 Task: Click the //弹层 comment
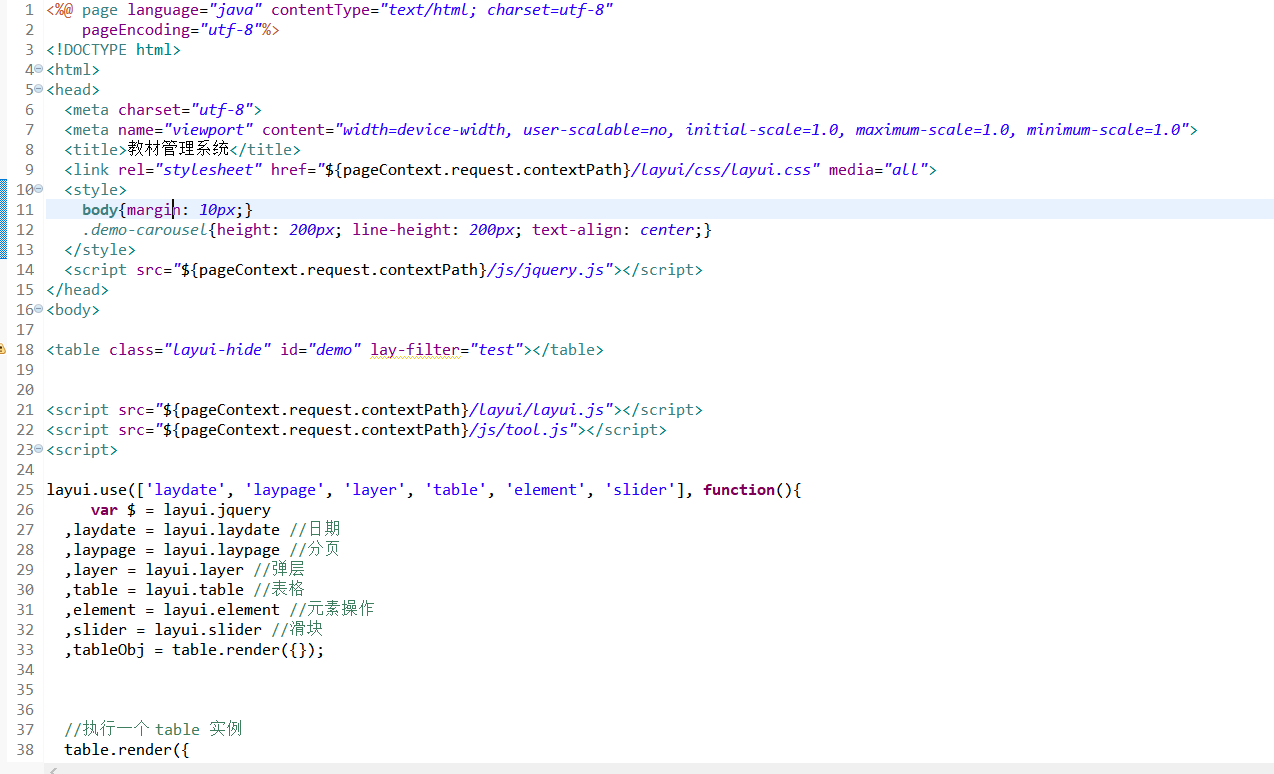point(279,569)
